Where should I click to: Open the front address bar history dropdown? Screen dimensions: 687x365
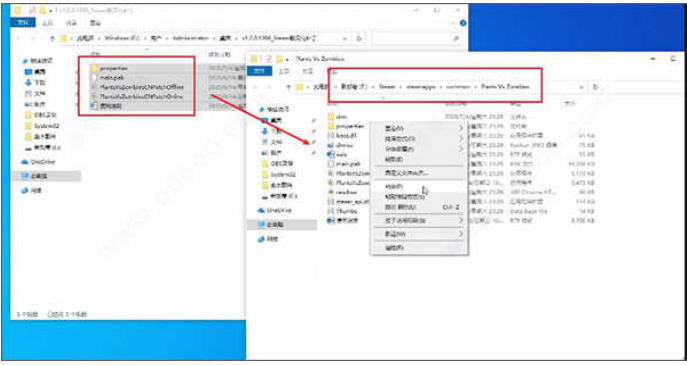pyautogui.click(x=581, y=87)
